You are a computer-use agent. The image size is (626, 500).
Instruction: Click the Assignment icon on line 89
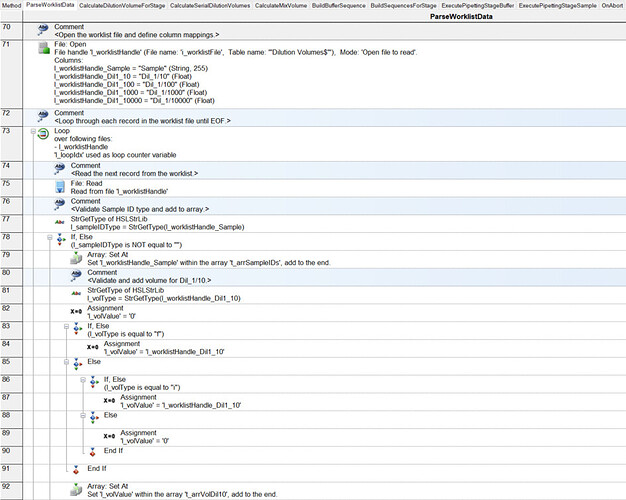click(109, 436)
